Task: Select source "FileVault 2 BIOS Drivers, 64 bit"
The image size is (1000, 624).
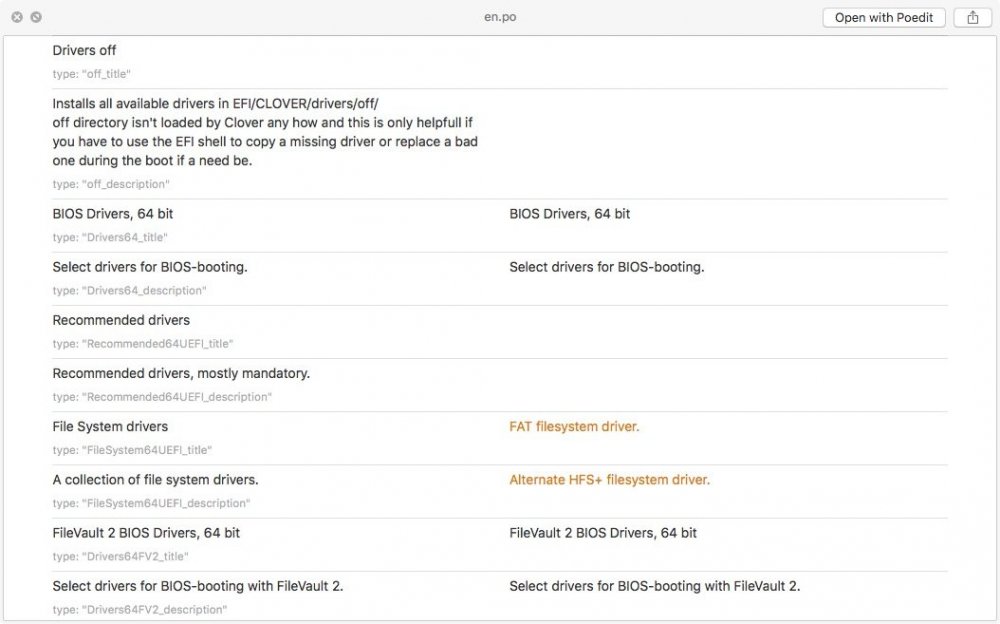Action: pyautogui.click(x=146, y=533)
